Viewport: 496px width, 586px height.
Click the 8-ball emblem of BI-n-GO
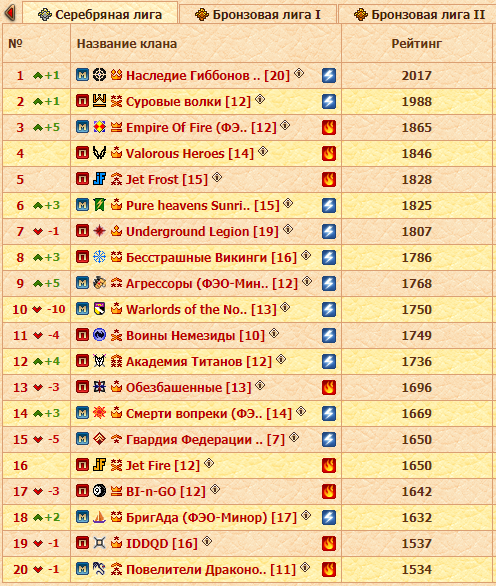pos(99,491)
